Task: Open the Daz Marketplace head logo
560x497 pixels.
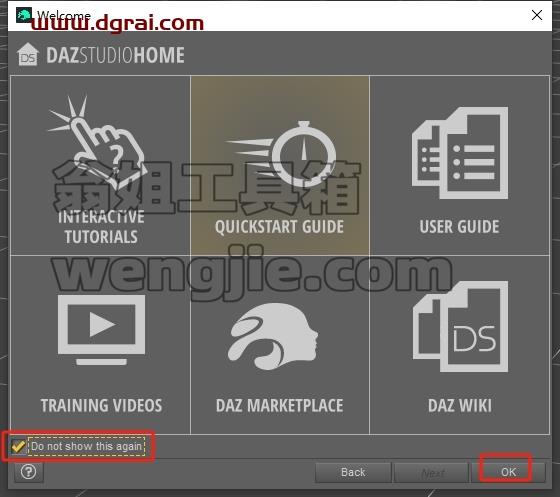Action: [273, 336]
